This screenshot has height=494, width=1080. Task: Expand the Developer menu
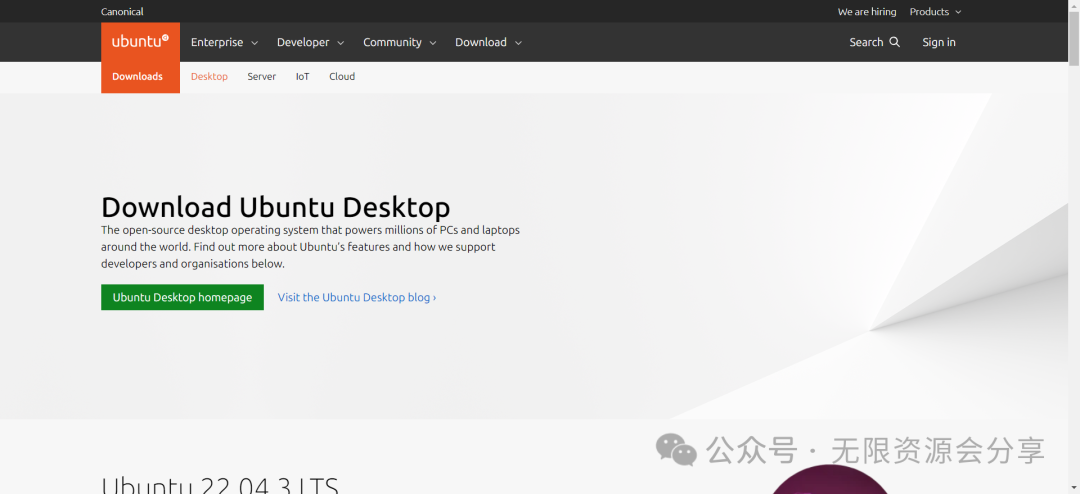tap(311, 42)
